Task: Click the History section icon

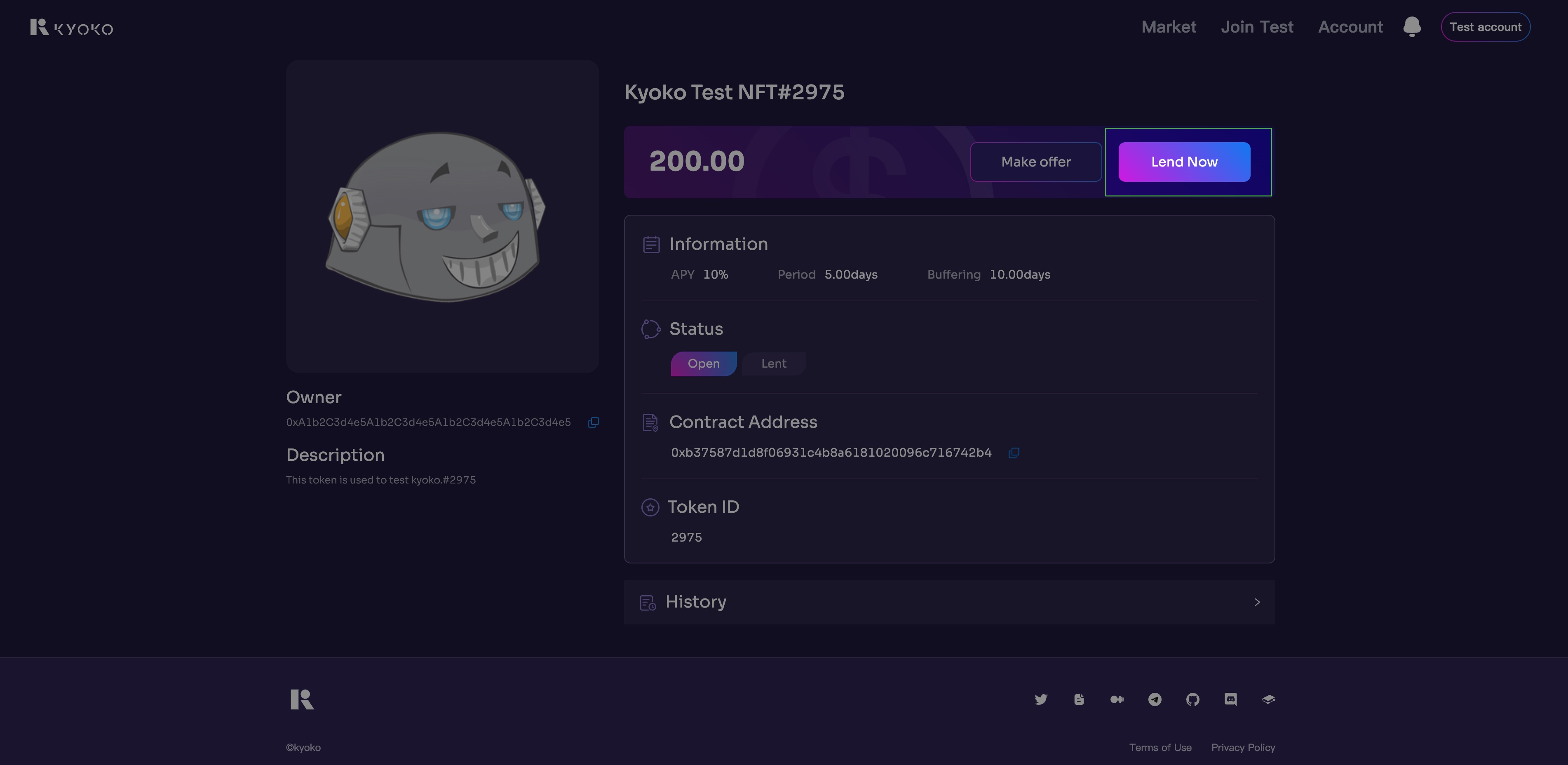Action: point(648,603)
